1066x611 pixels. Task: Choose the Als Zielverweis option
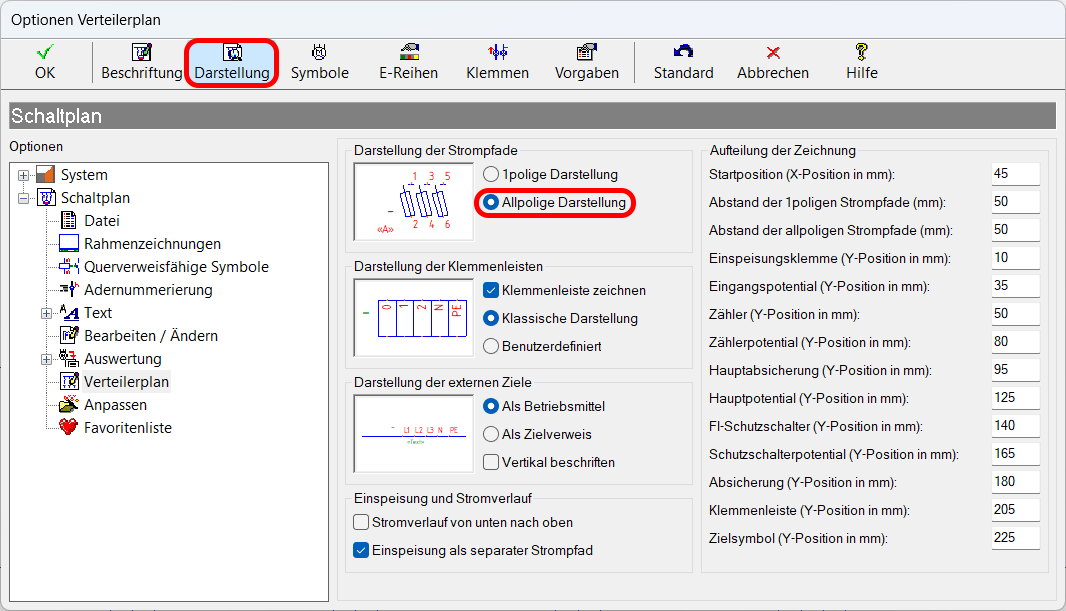491,434
